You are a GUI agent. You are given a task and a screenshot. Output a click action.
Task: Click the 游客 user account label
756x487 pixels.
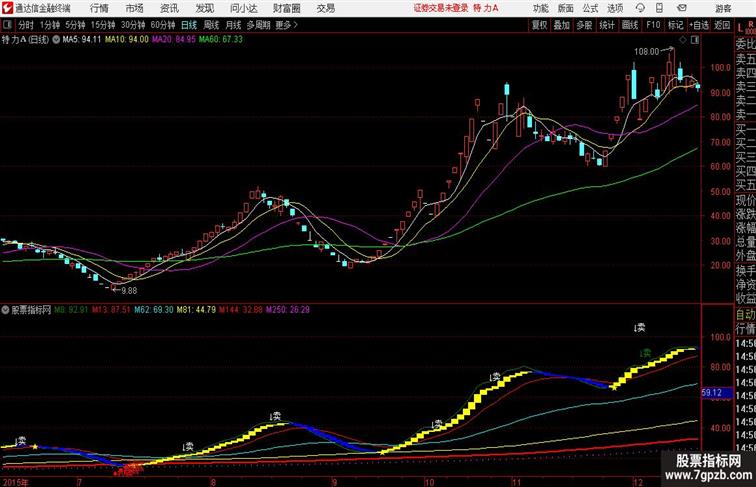coord(723,8)
